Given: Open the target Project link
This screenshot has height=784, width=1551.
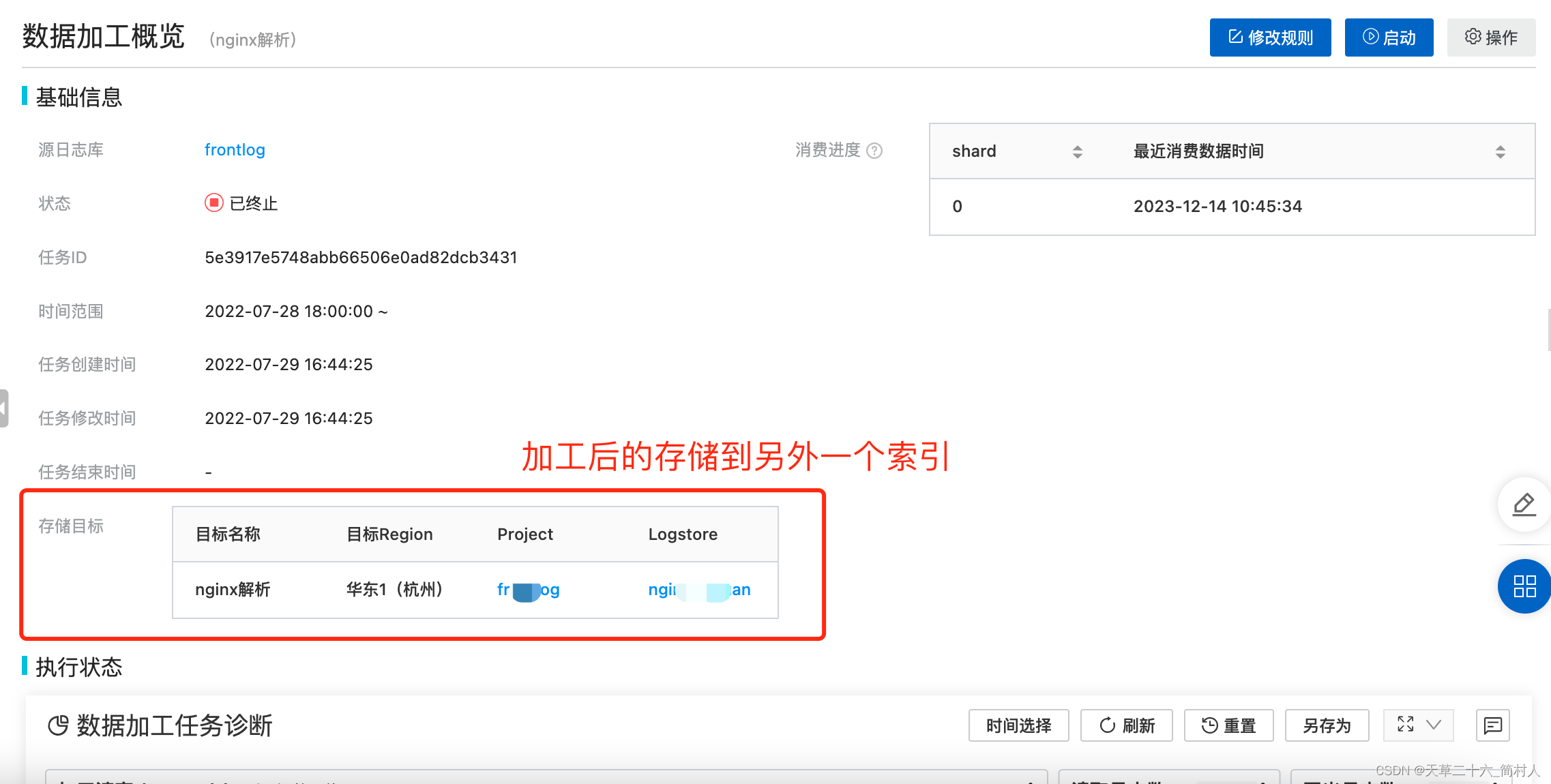Looking at the screenshot, I should point(529,590).
